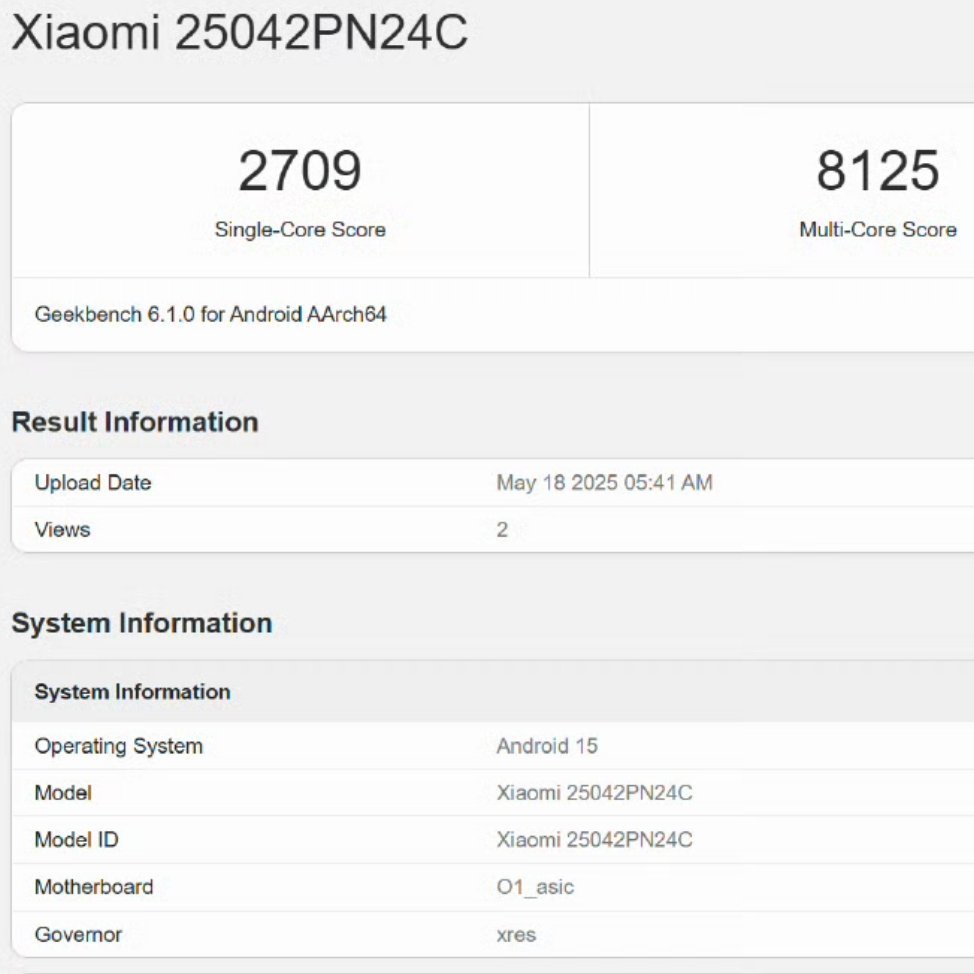Select Xiaomi 25042PN24C value in Model row

(594, 793)
